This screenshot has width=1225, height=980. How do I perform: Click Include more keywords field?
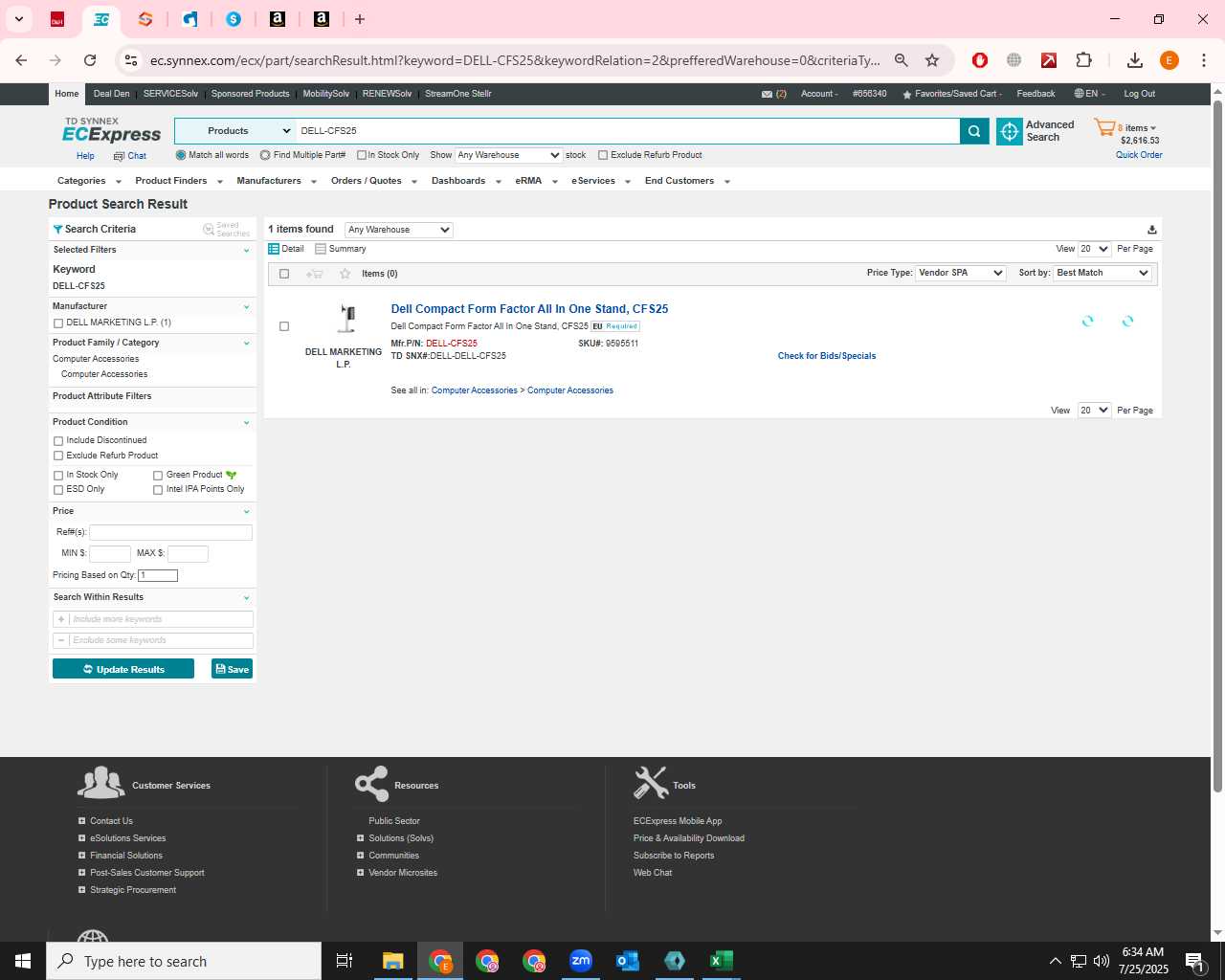[153, 619]
